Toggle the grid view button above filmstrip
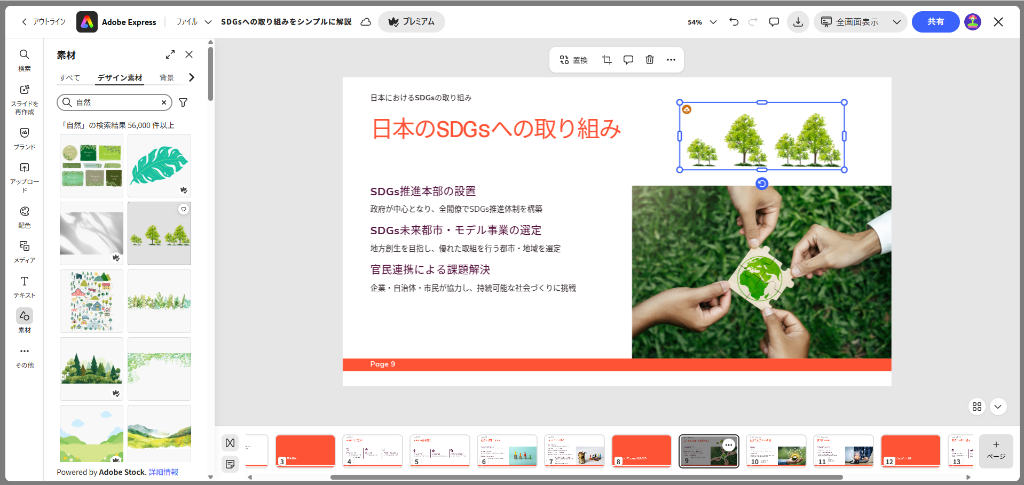Image resolution: width=1024 pixels, height=485 pixels. point(976,406)
